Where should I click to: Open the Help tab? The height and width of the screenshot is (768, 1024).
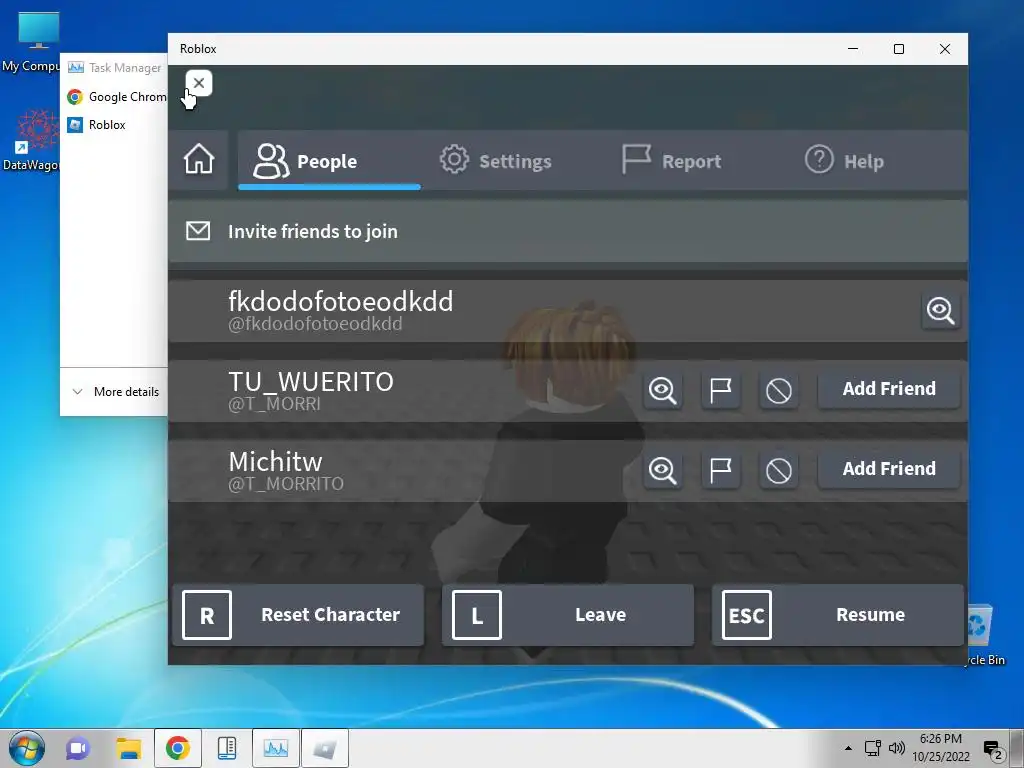[x=844, y=161]
